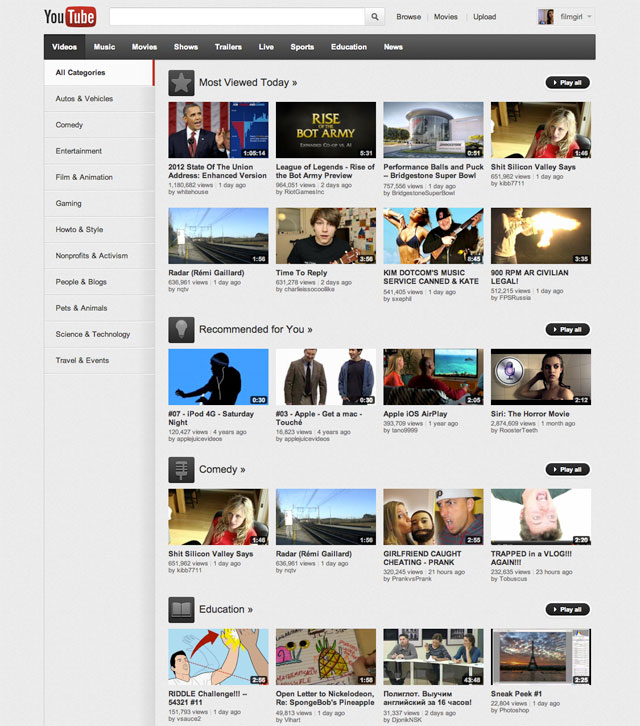This screenshot has height=726, width=640.
Task: Click the book icon beside Education
Action: pyautogui.click(x=181, y=609)
